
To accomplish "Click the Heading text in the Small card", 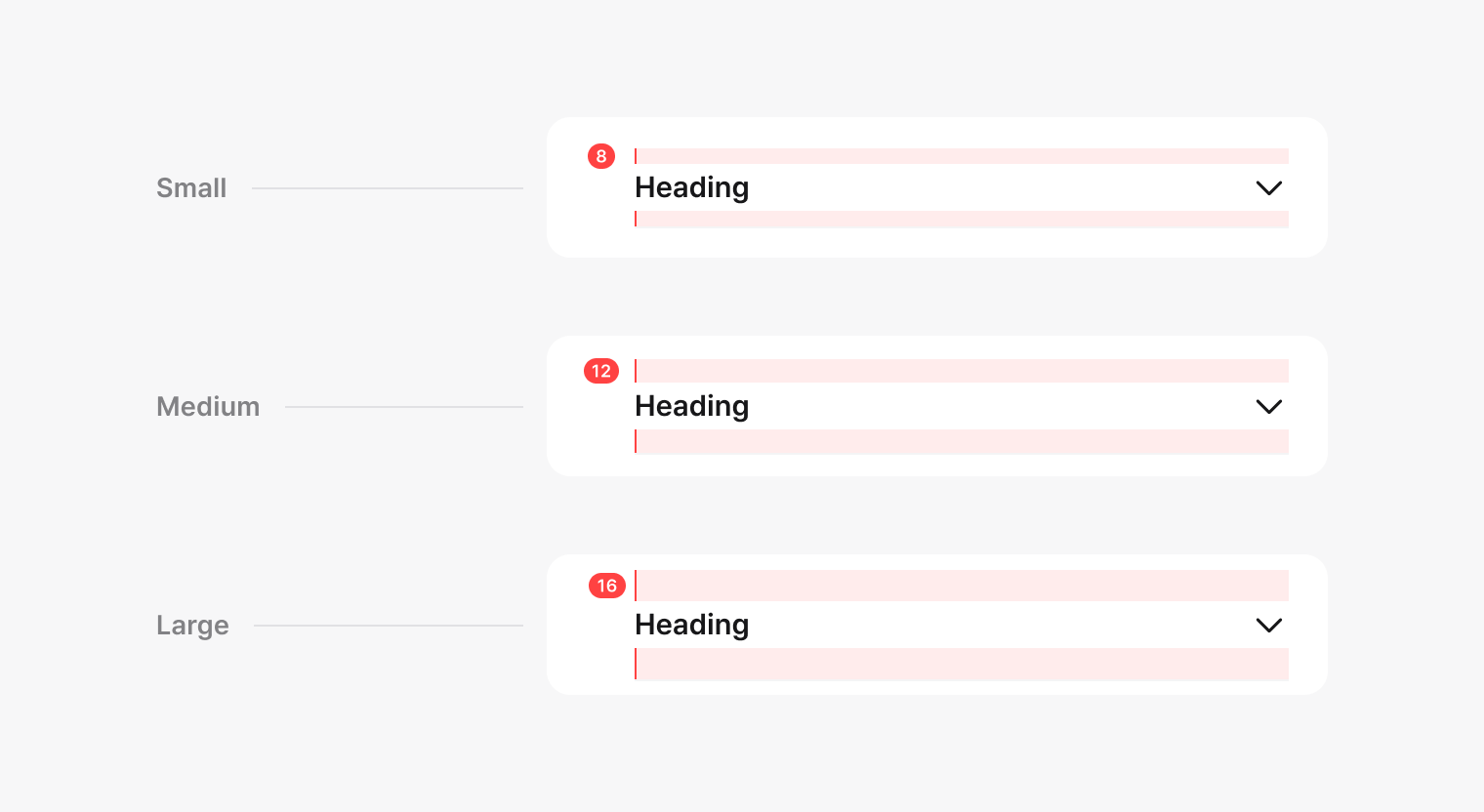I will [691, 187].
